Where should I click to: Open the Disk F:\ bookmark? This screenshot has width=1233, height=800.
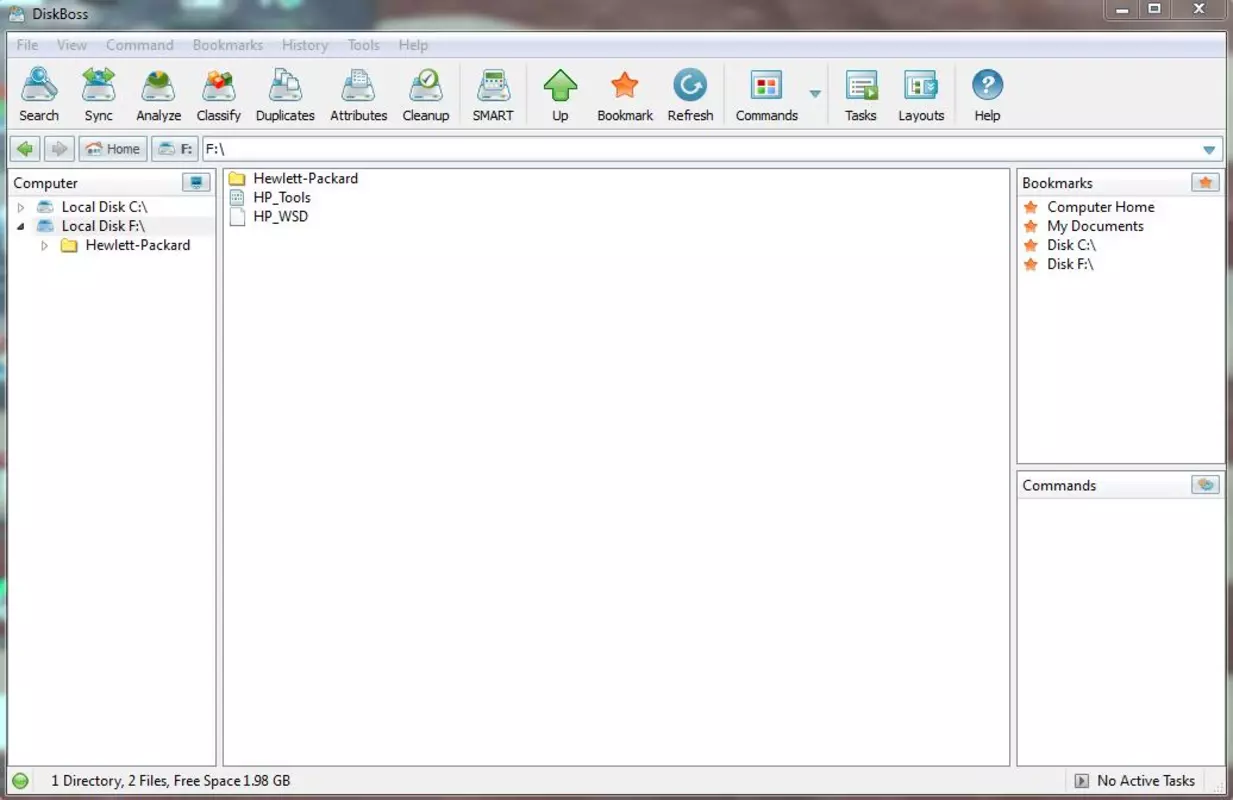pyautogui.click(x=1070, y=264)
